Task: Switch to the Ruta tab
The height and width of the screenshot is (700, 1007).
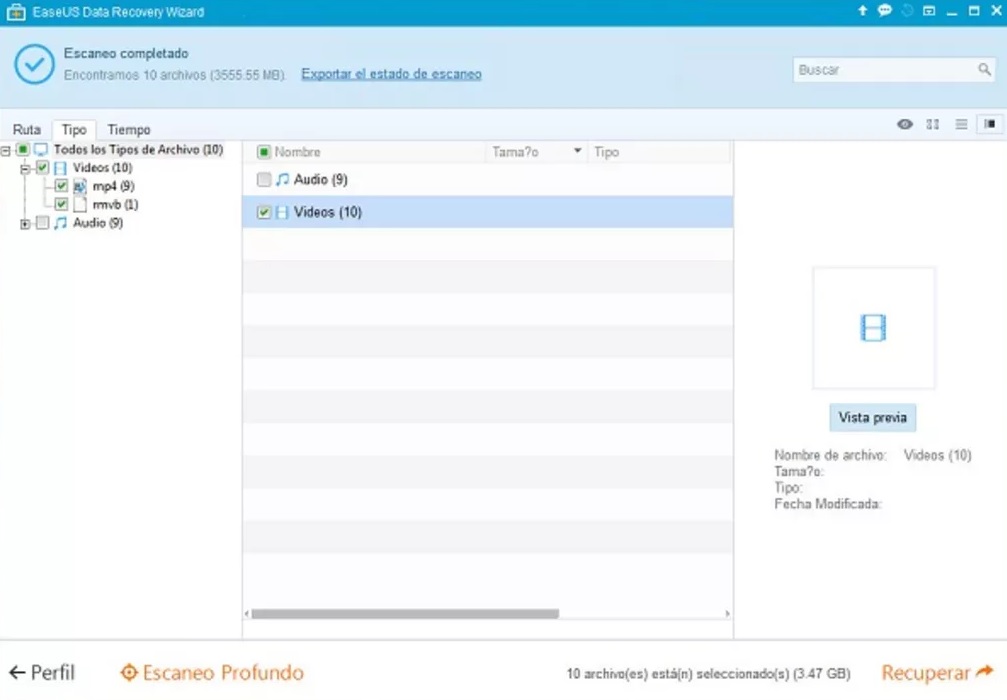Action: [x=26, y=130]
